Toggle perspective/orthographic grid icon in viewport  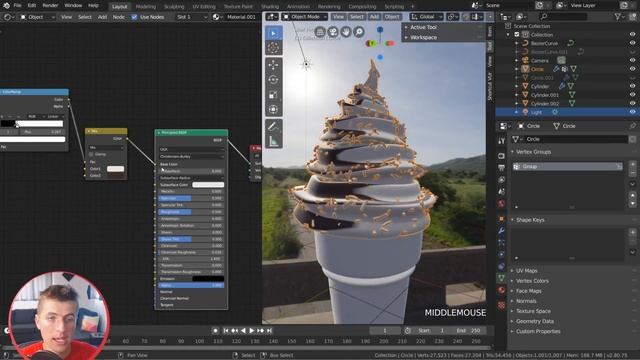pyautogui.click(x=320, y=32)
